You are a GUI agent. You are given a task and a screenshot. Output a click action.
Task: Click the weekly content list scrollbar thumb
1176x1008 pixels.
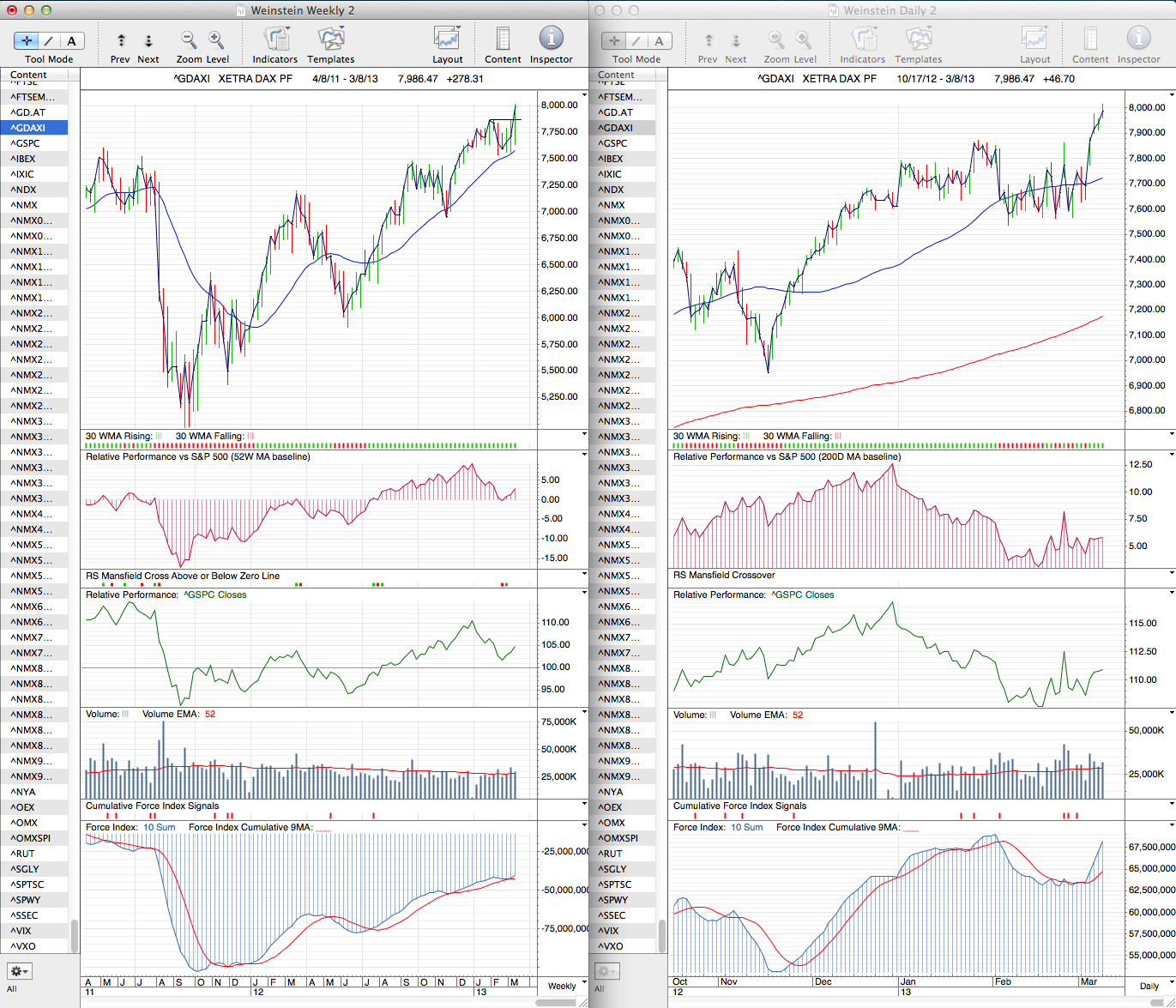click(x=75, y=935)
